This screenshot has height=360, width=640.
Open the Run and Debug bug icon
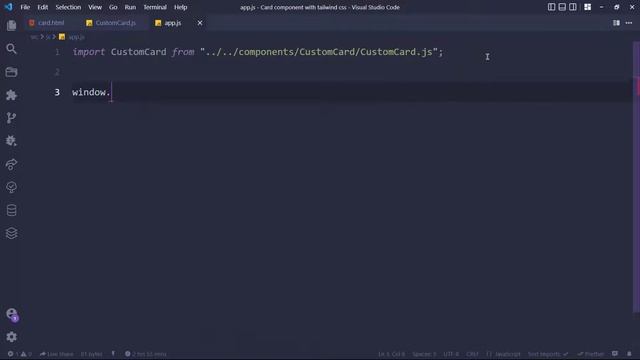[11, 141]
